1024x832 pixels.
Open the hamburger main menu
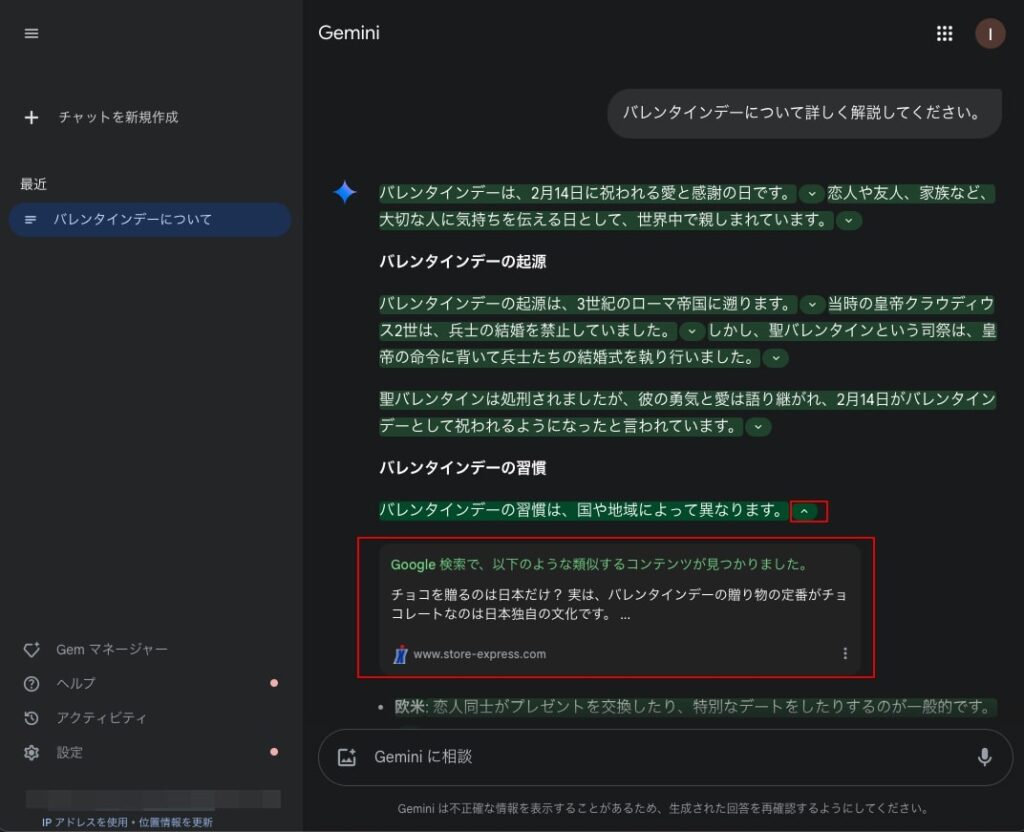[x=31, y=33]
